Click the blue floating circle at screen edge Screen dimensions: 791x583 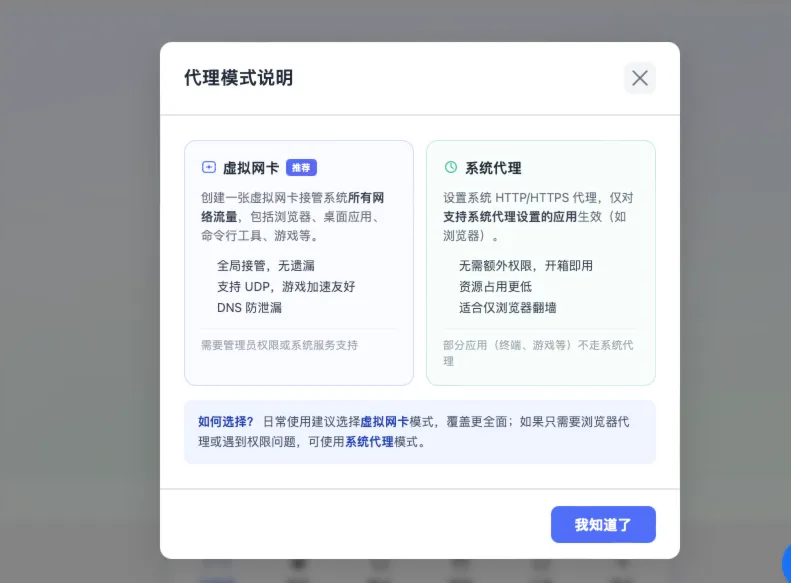786,563
